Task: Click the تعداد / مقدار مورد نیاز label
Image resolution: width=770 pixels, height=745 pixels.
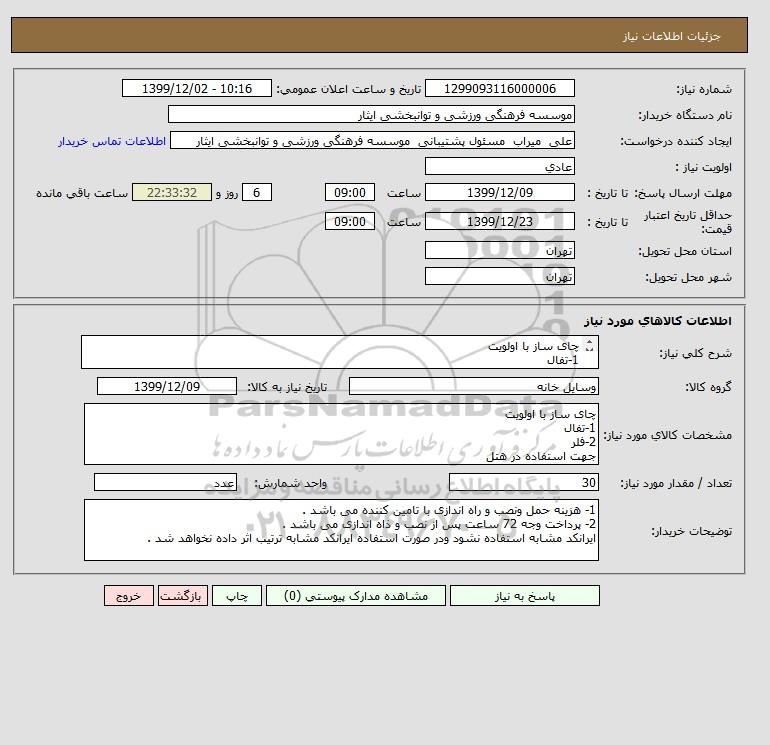Action: 676,483
